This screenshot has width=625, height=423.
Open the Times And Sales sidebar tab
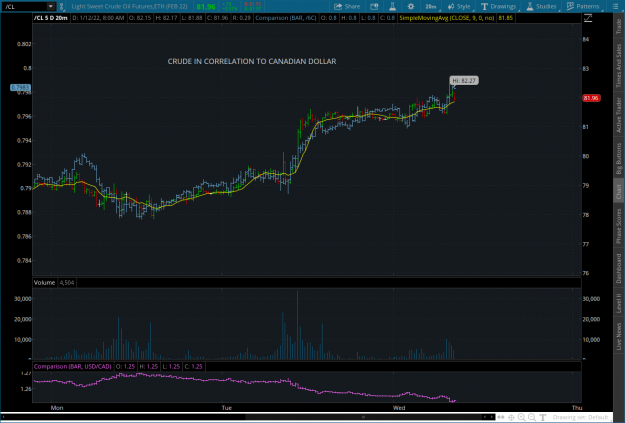pos(619,65)
